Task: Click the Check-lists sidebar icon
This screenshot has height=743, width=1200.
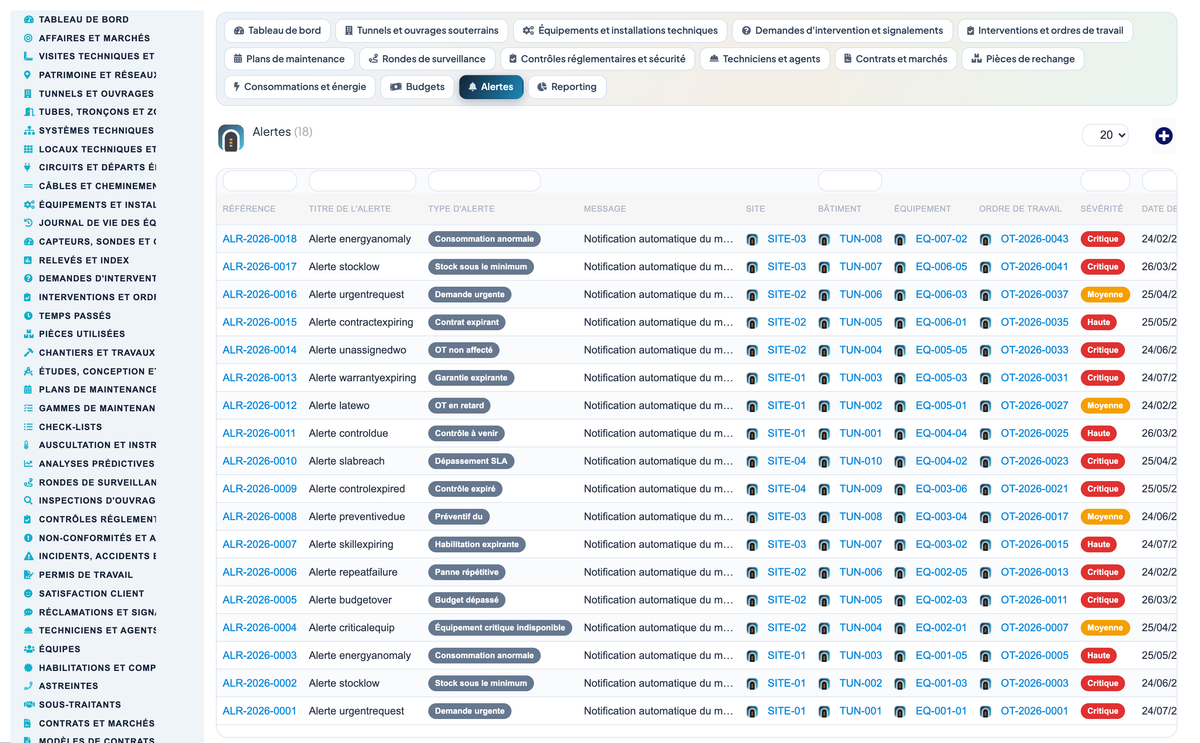Action: 28,427
